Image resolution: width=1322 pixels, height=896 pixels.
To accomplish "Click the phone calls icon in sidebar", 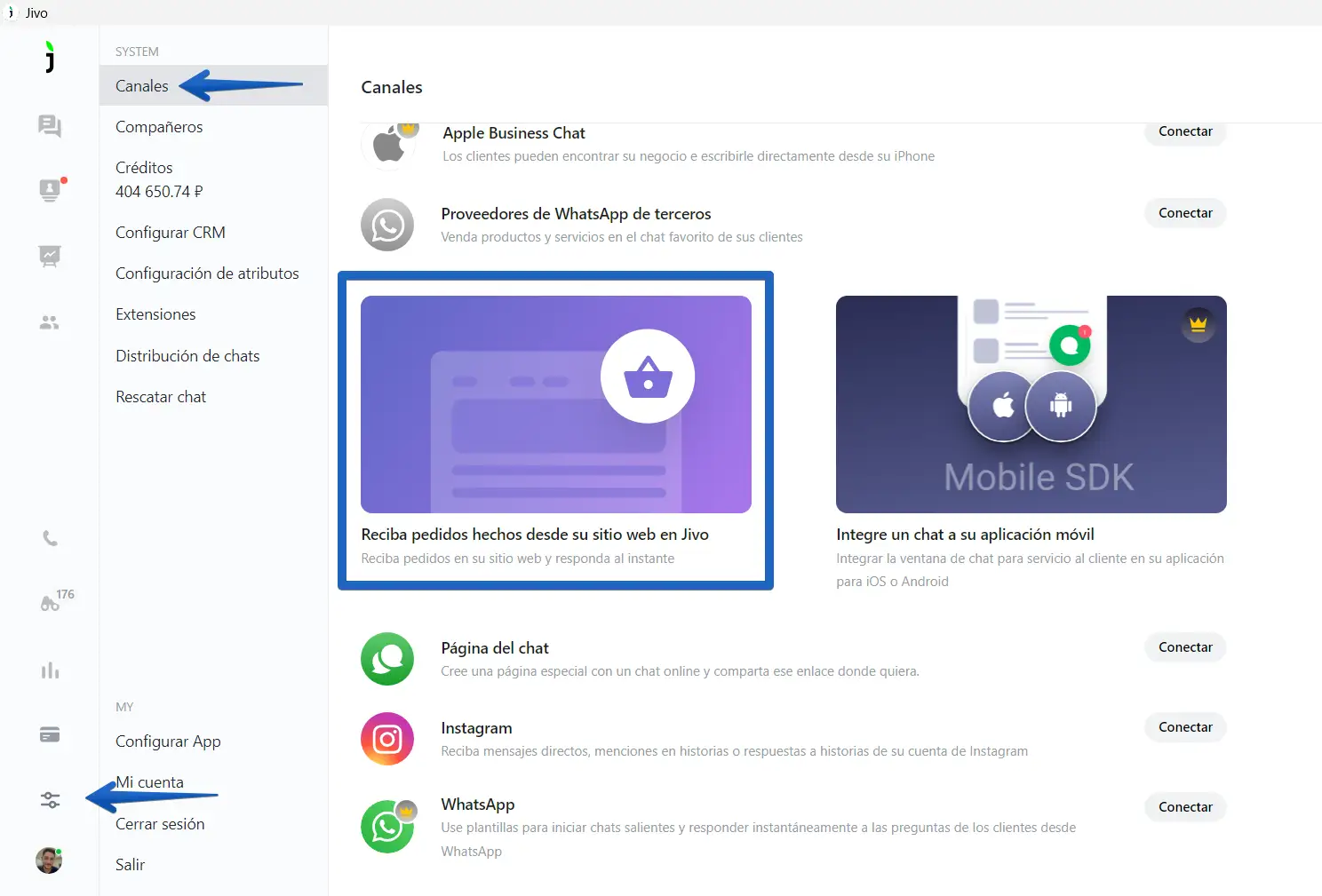I will [x=50, y=539].
